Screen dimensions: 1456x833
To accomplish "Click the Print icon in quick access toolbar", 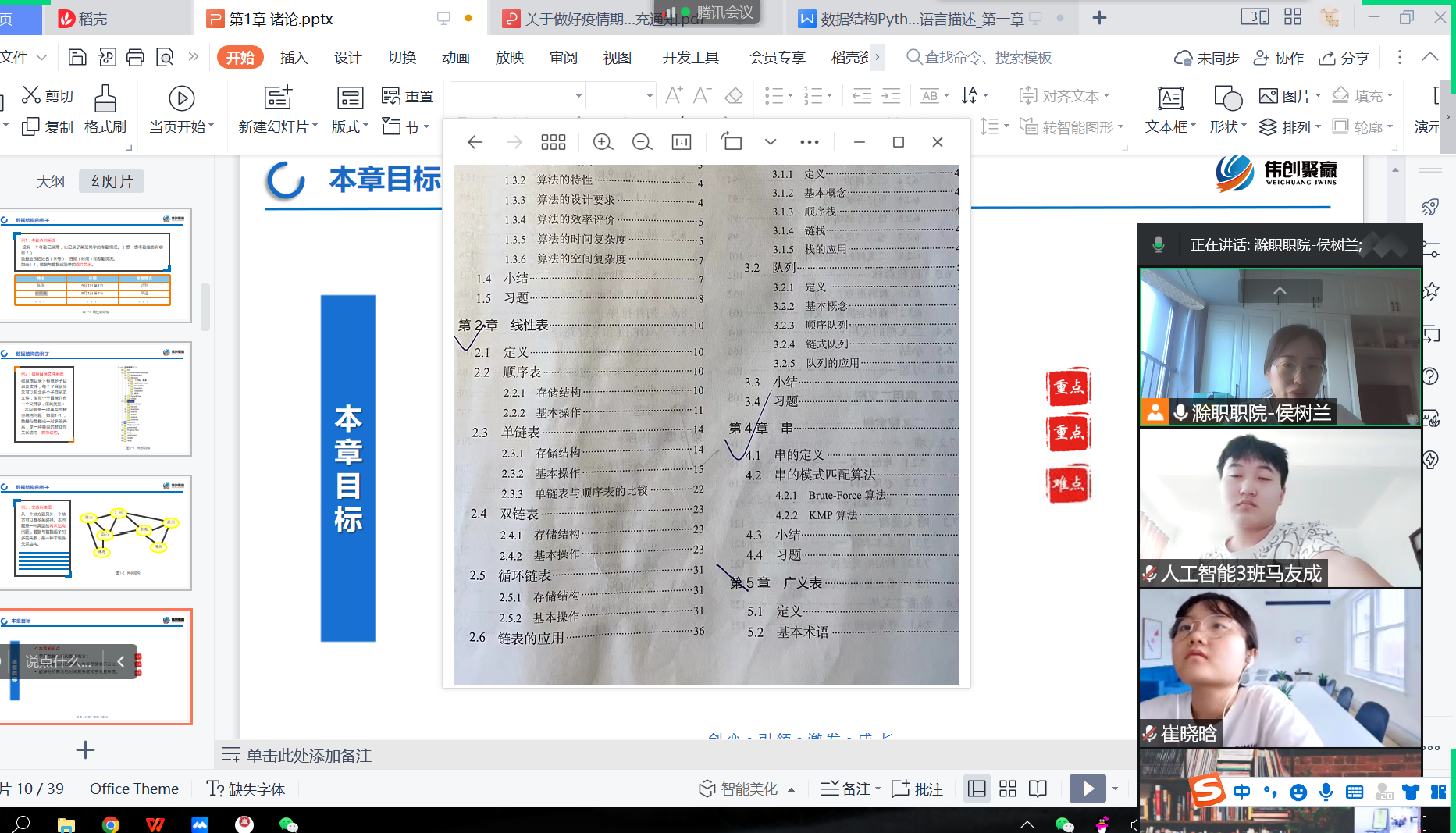I will tap(135, 57).
